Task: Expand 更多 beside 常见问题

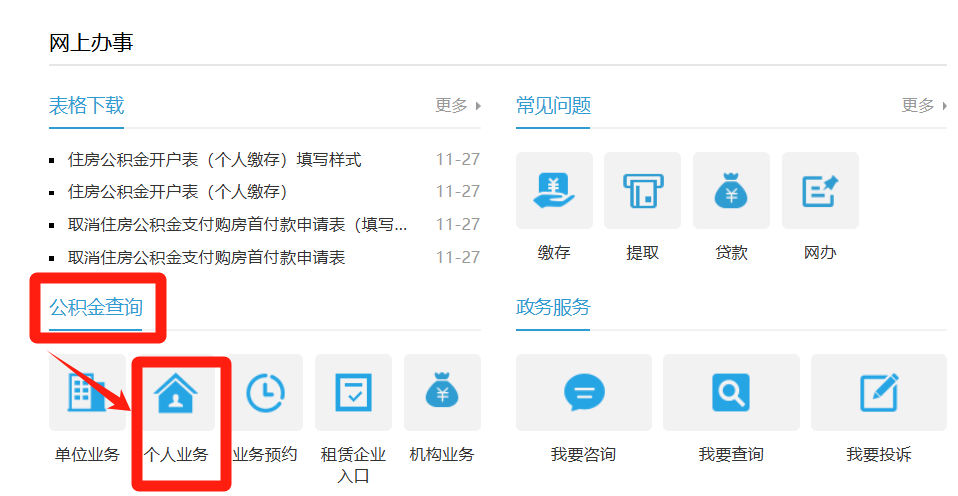Action: tap(924, 106)
